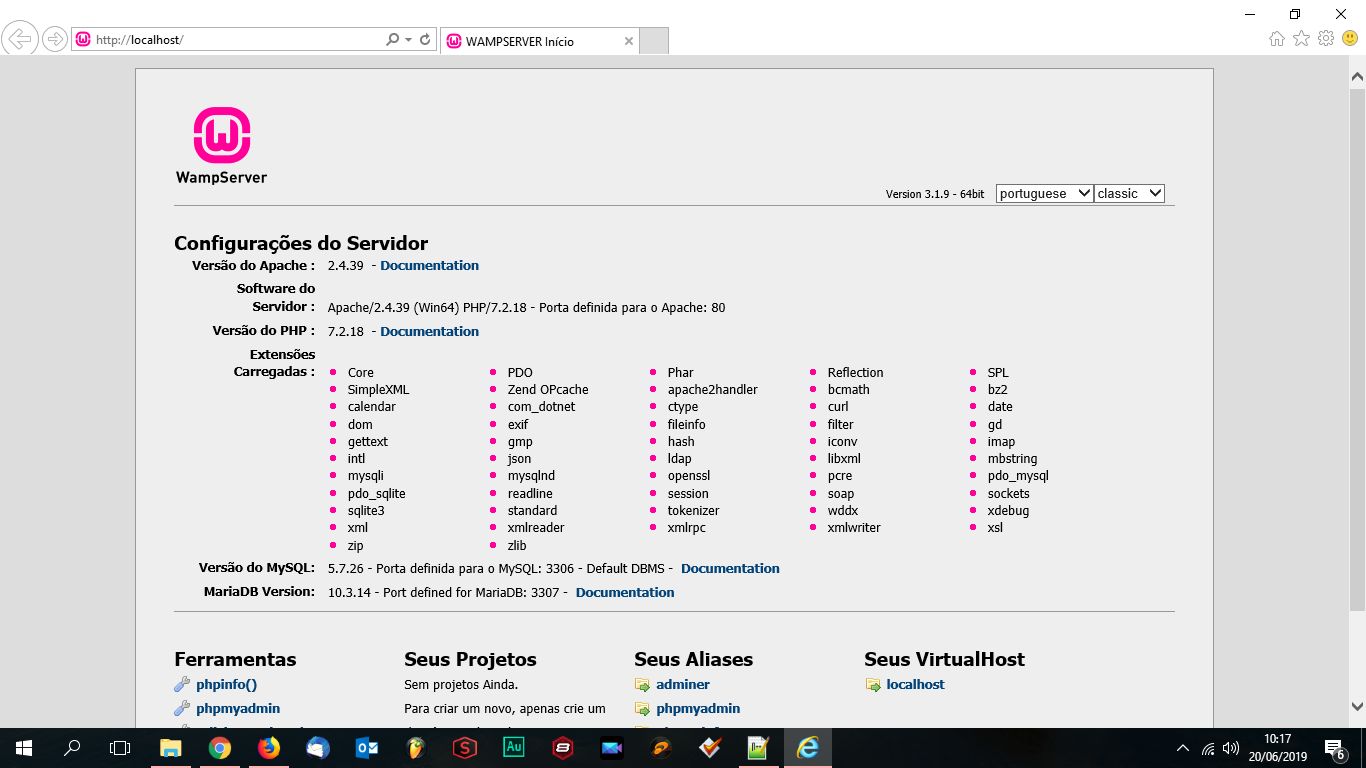This screenshot has width=1366, height=768.
Task: Open the Windows Start menu
Action: [x=24, y=748]
